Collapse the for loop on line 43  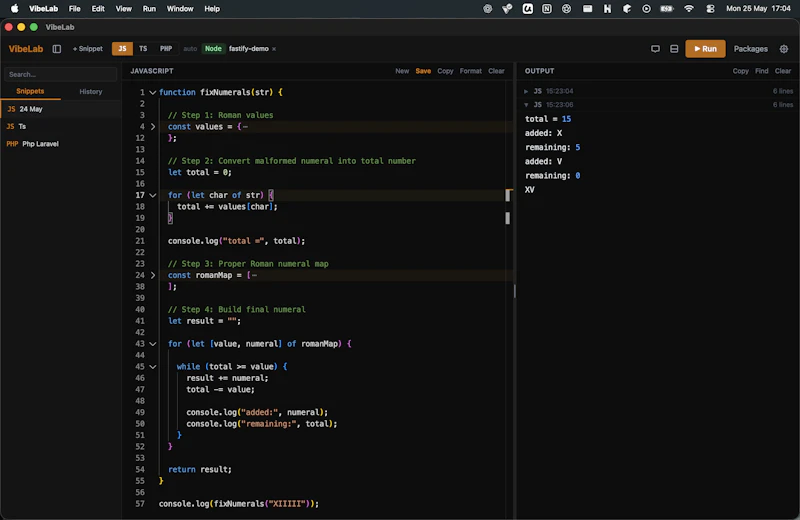[153, 344]
